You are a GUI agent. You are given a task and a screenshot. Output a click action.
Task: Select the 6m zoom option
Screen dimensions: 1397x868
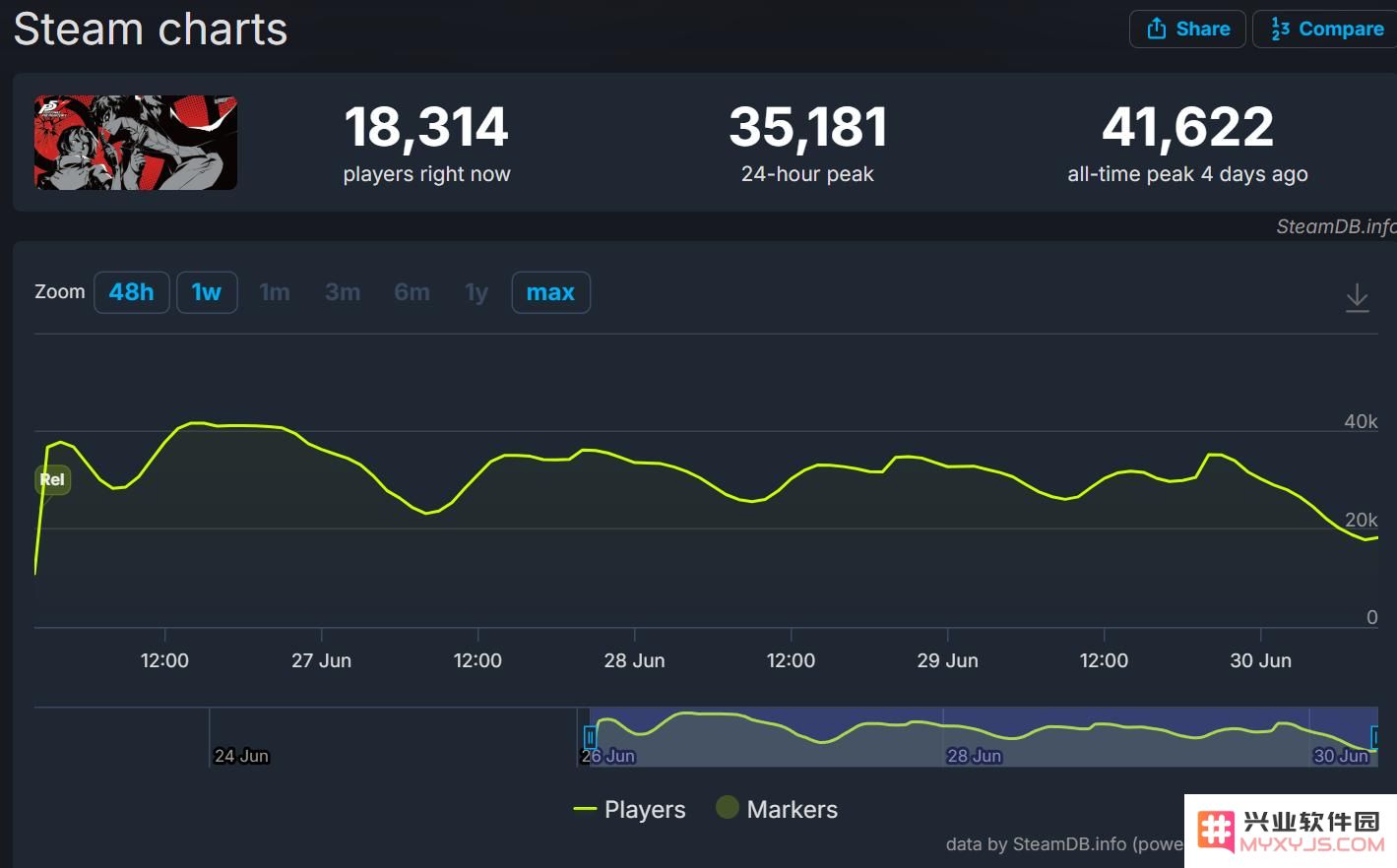[412, 292]
